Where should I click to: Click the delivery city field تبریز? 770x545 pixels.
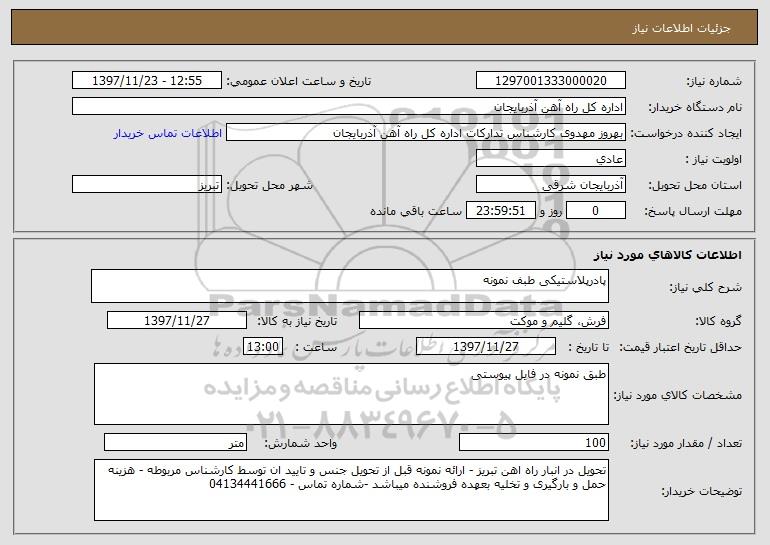click(x=147, y=185)
